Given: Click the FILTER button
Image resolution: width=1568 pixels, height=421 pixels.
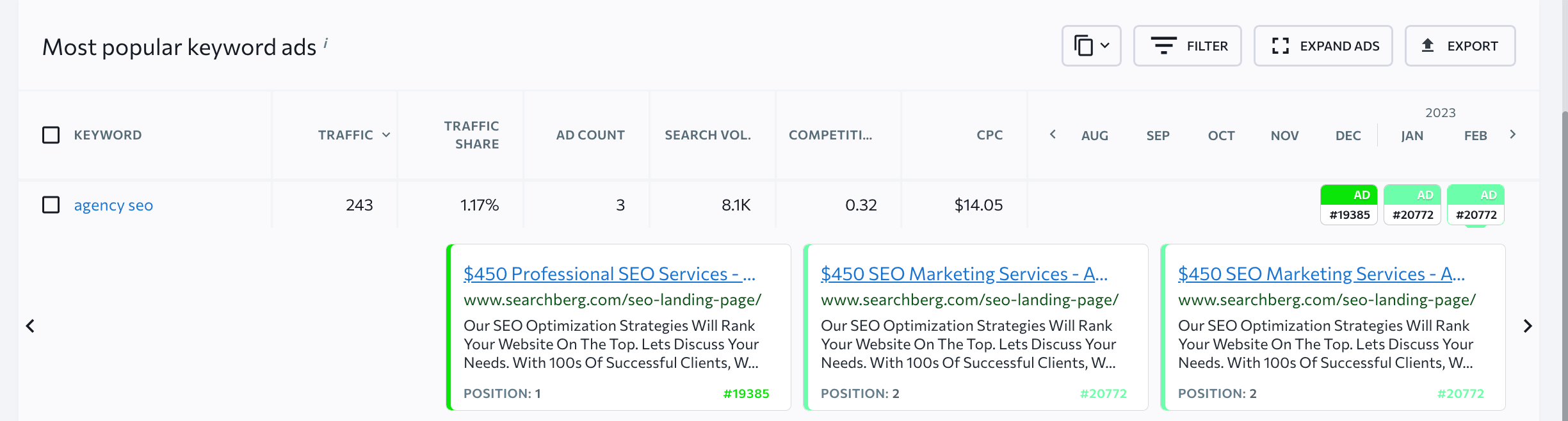Looking at the screenshot, I should [x=1187, y=46].
